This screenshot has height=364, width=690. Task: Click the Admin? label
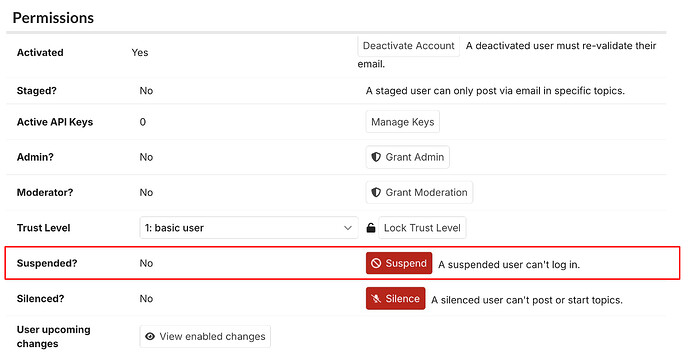pyautogui.click(x=35, y=157)
